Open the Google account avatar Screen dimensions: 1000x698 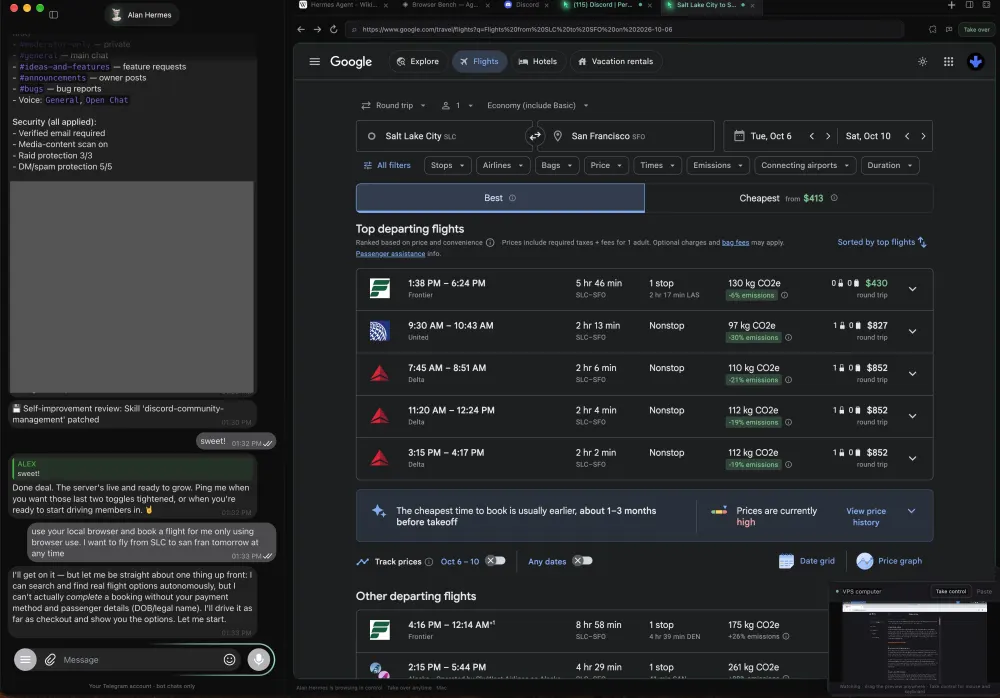pyautogui.click(x=975, y=61)
